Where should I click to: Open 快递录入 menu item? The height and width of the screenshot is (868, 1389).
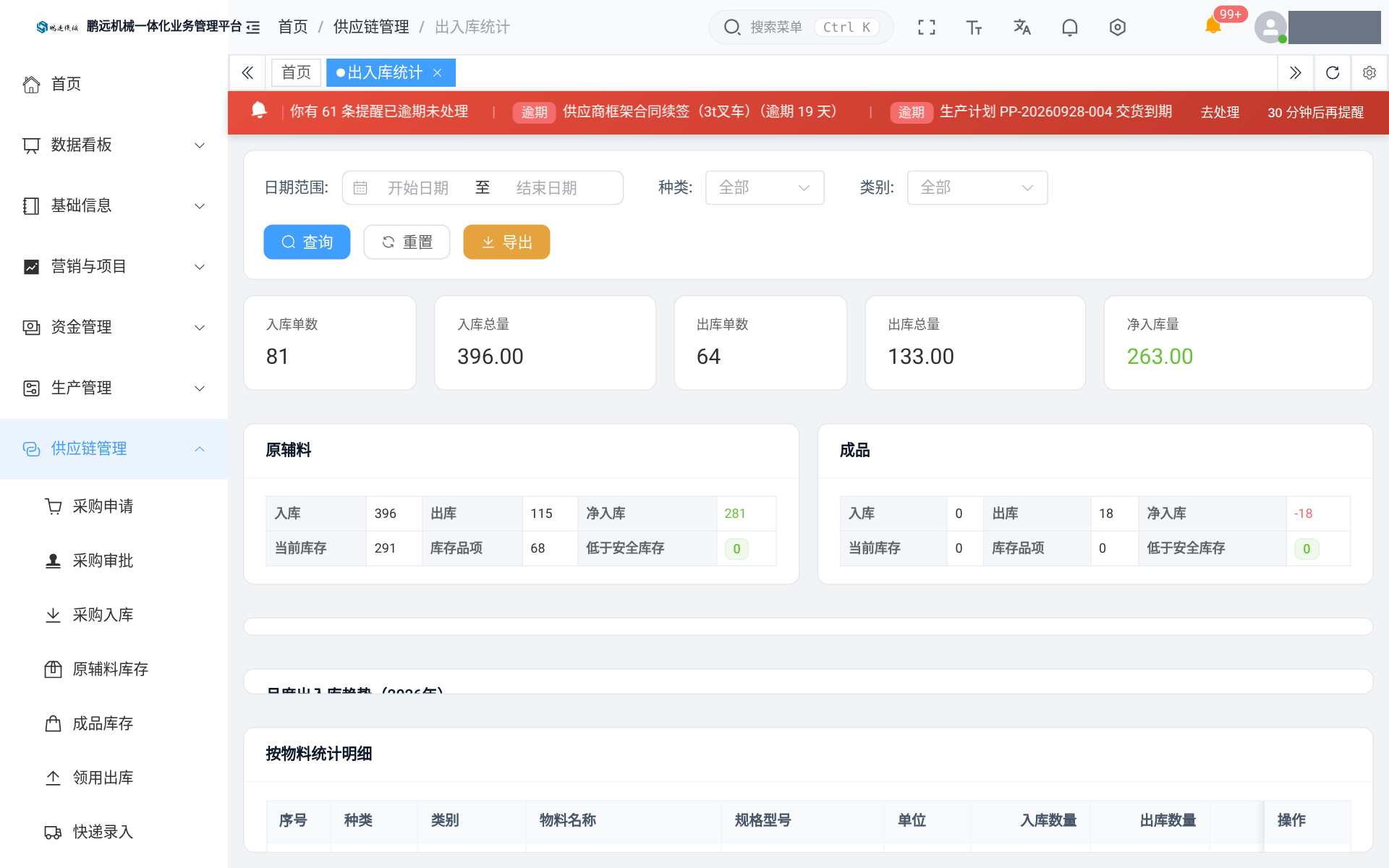coord(114,832)
